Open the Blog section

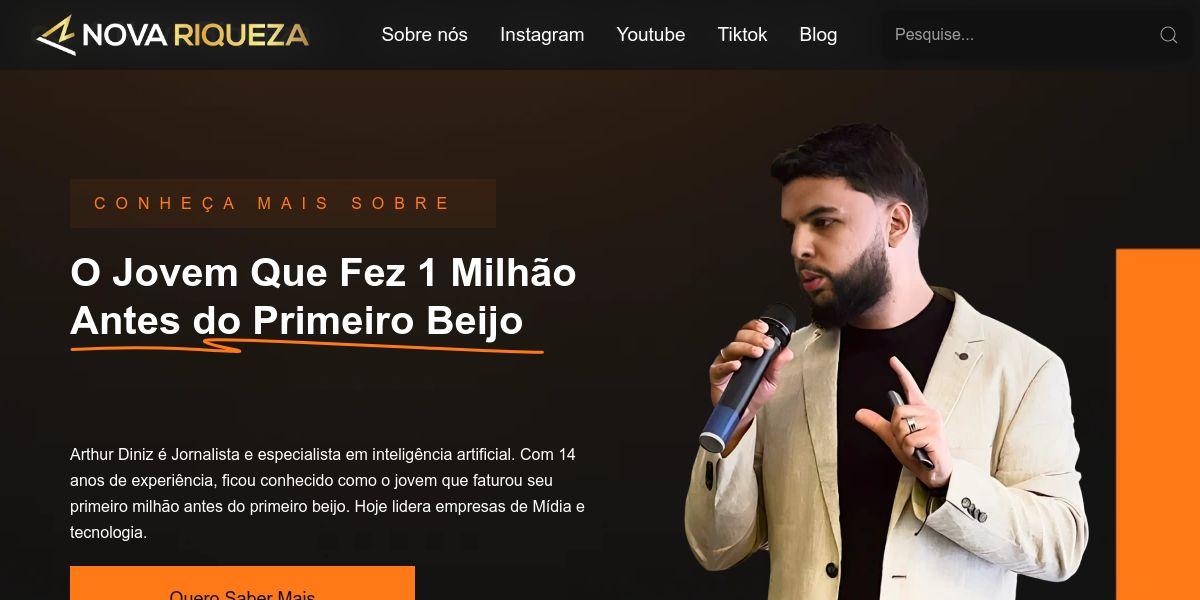[x=818, y=34]
